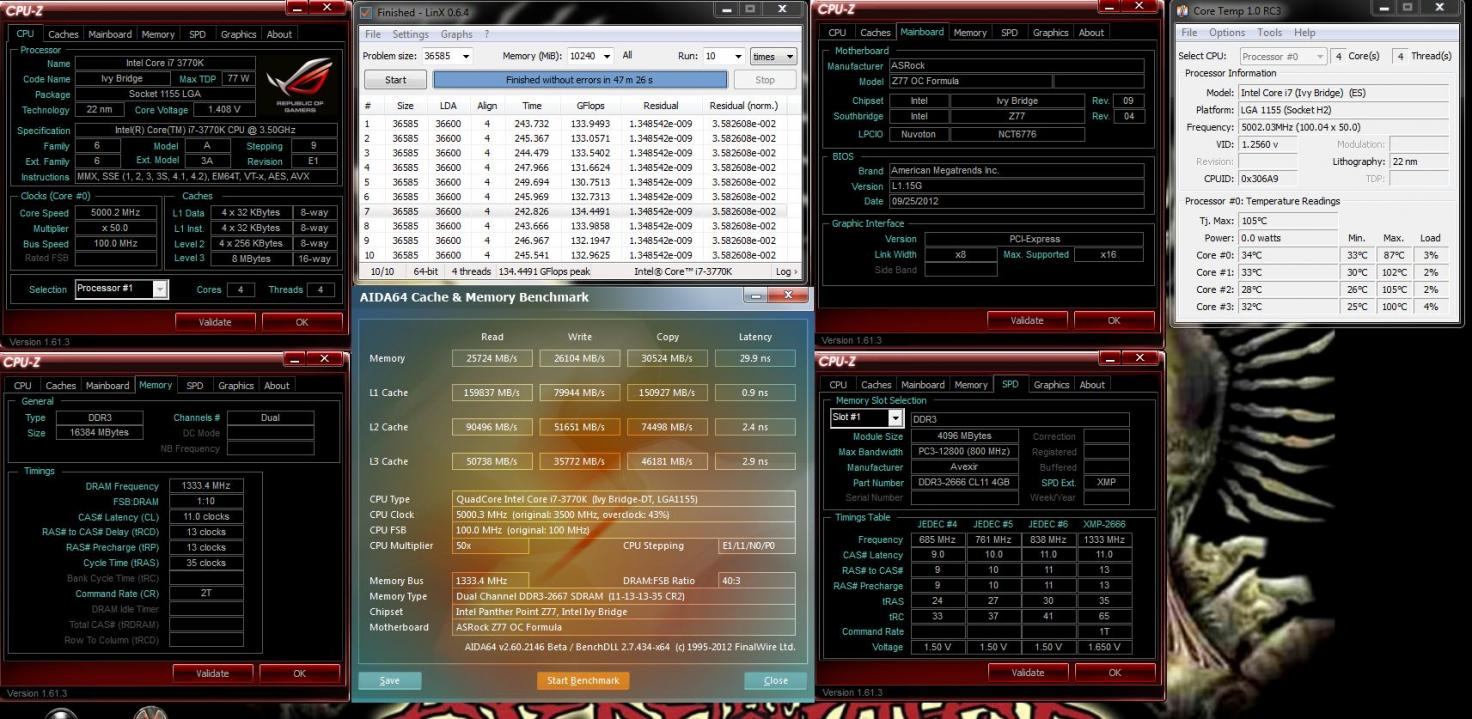Switch to Caches tab in CPU-Z CPU window
The width and height of the screenshot is (1472, 719).
click(x=63, y=34)
